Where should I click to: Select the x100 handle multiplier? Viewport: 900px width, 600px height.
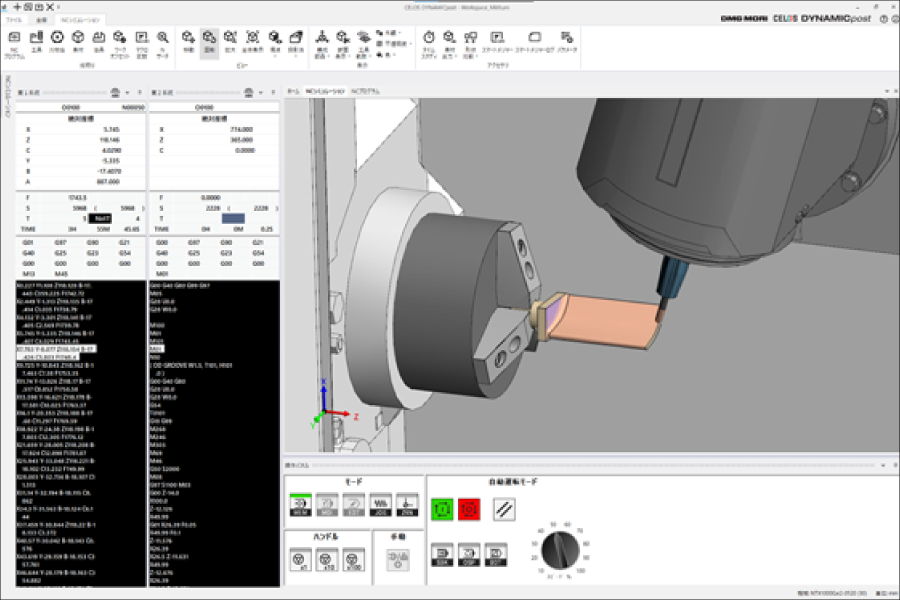(x=353, y=560)
